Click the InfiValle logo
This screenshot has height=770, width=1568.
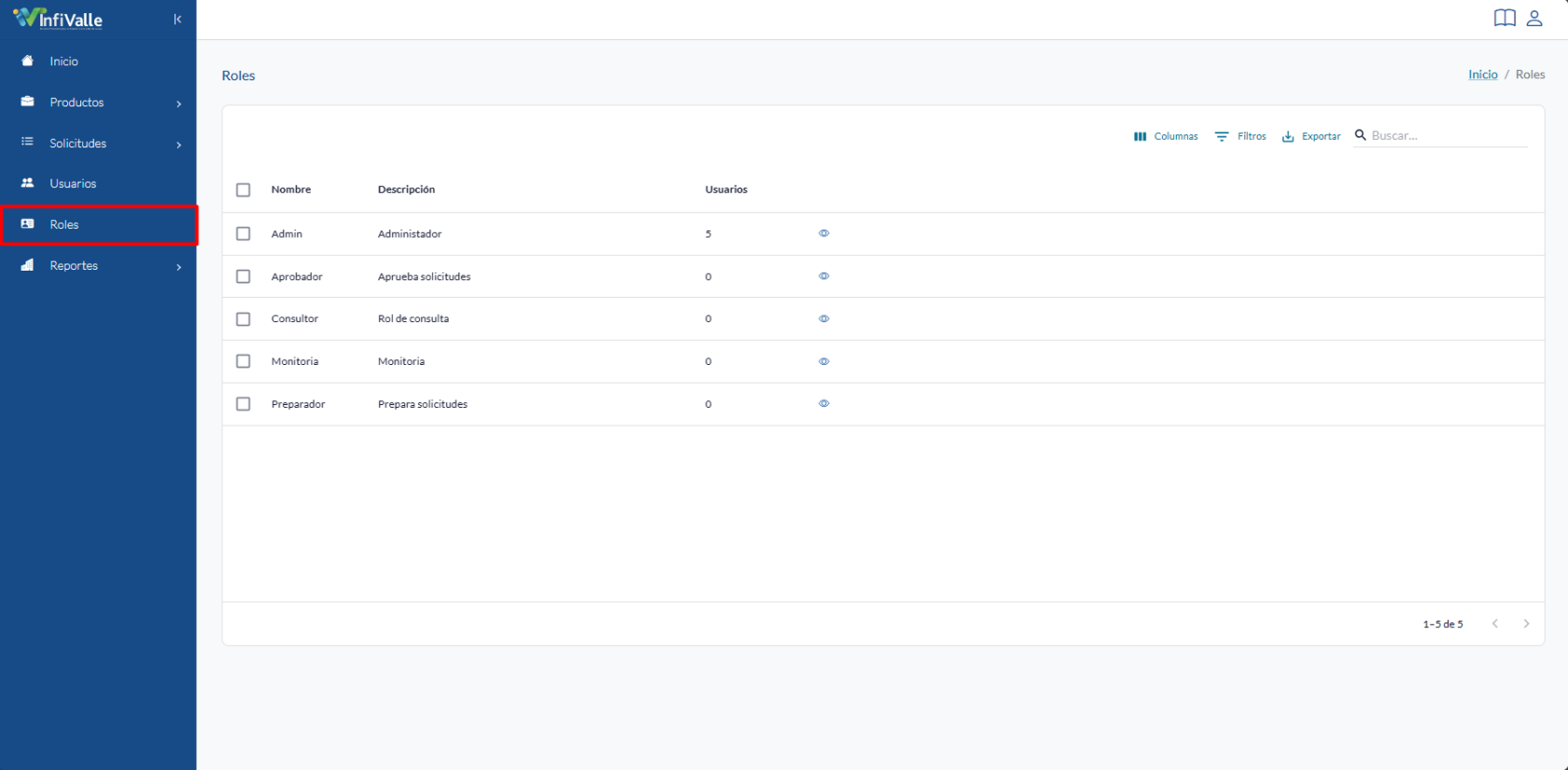point(58,19)
